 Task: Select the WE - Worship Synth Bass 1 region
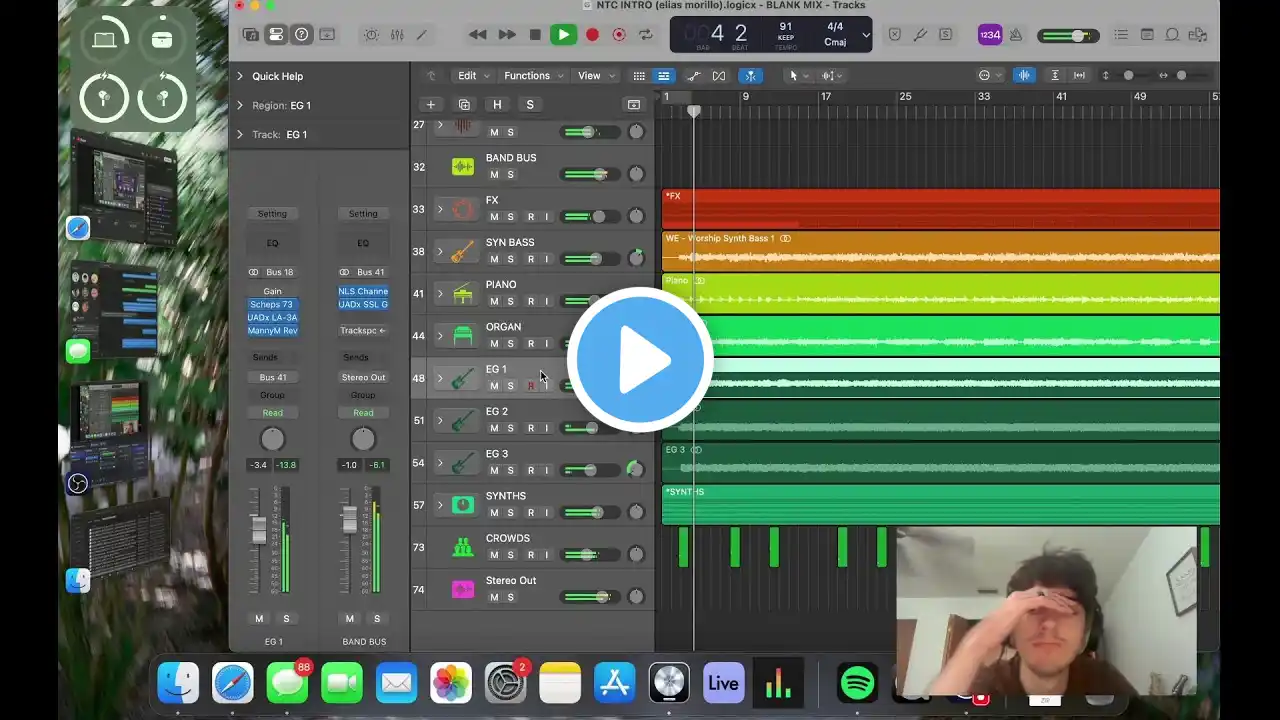pyautogui.click(x=940, y=250)
